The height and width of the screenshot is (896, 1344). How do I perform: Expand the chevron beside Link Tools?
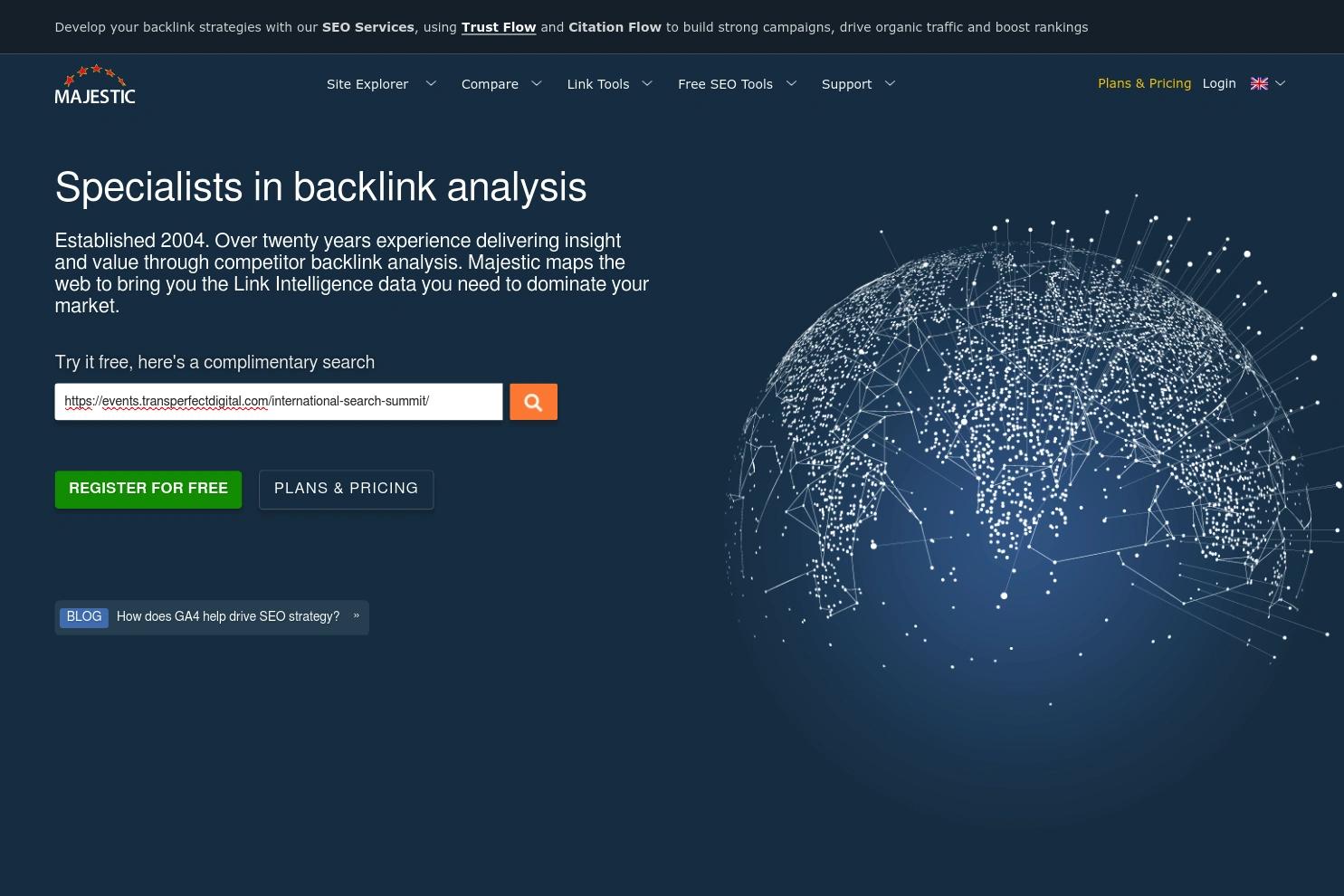(647, 83)
